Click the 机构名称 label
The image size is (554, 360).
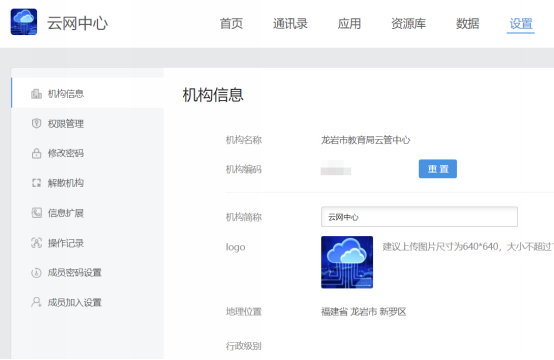[244, 140]
